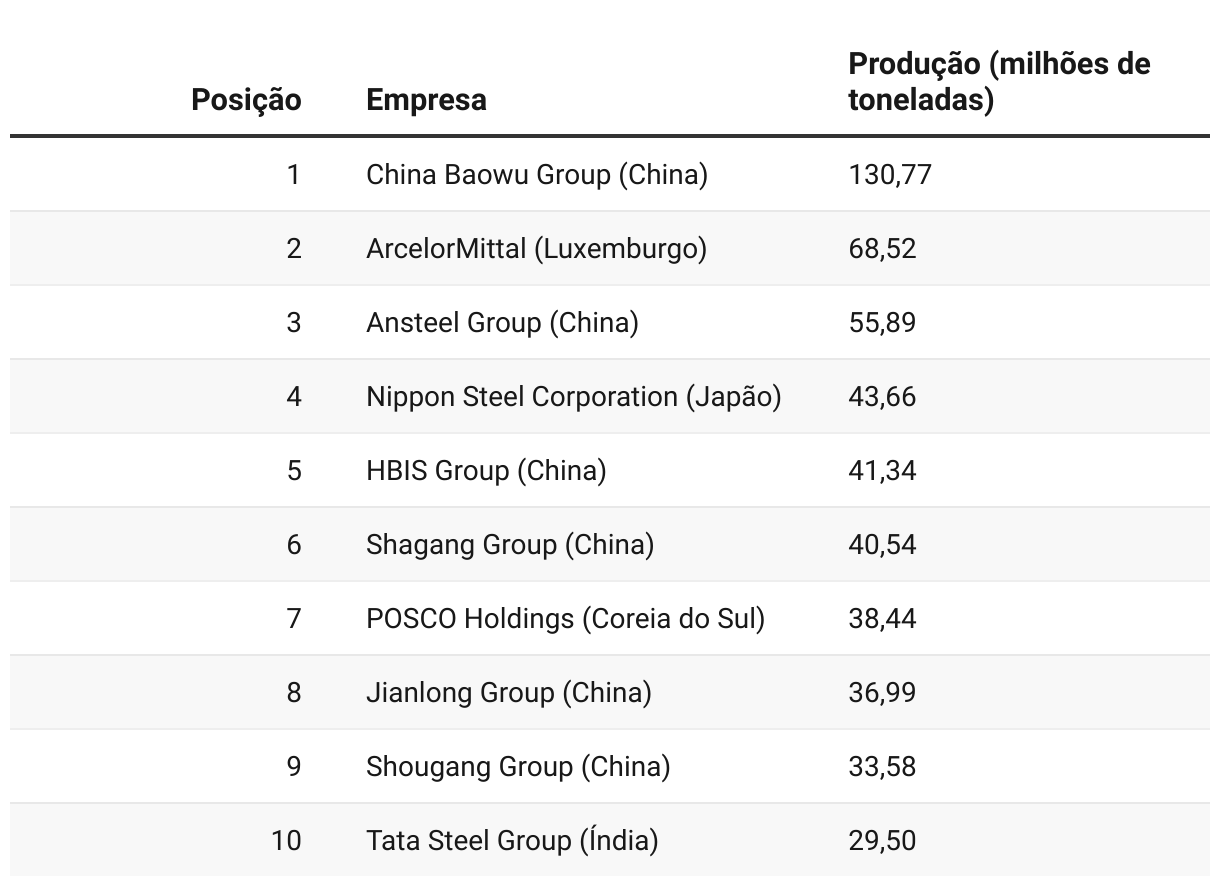The height and width of the screenshot is (886, 1220).
Task: Select the China Baowu Group (China) cell
Action: 537,175
